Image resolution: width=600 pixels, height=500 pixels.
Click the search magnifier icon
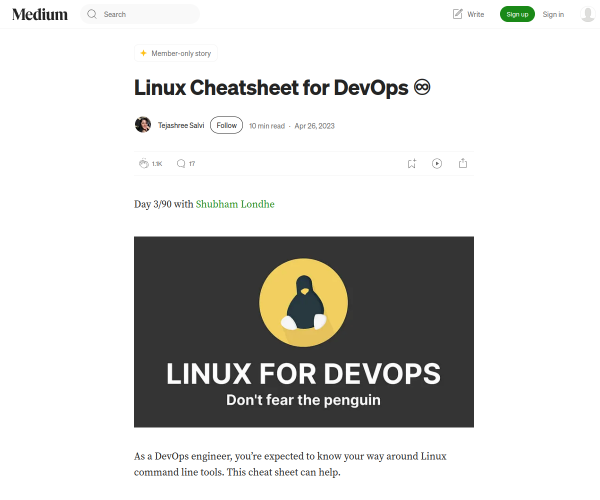pyautogui.click(x=92, y=14)
